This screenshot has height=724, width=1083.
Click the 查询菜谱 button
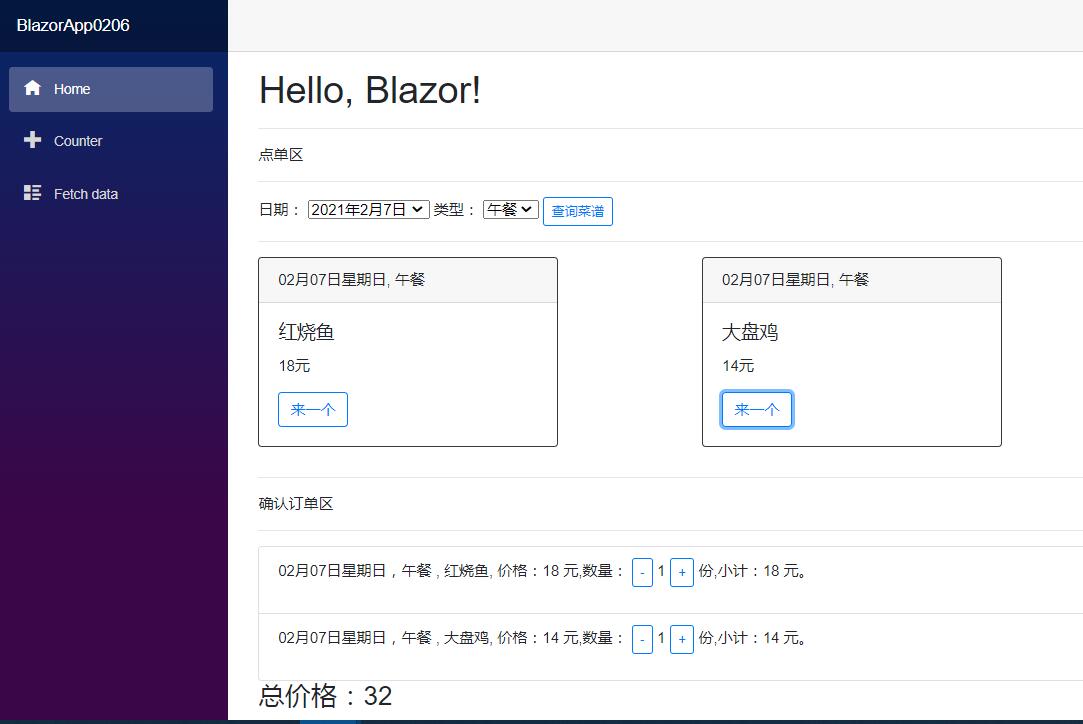pos(577,210)
